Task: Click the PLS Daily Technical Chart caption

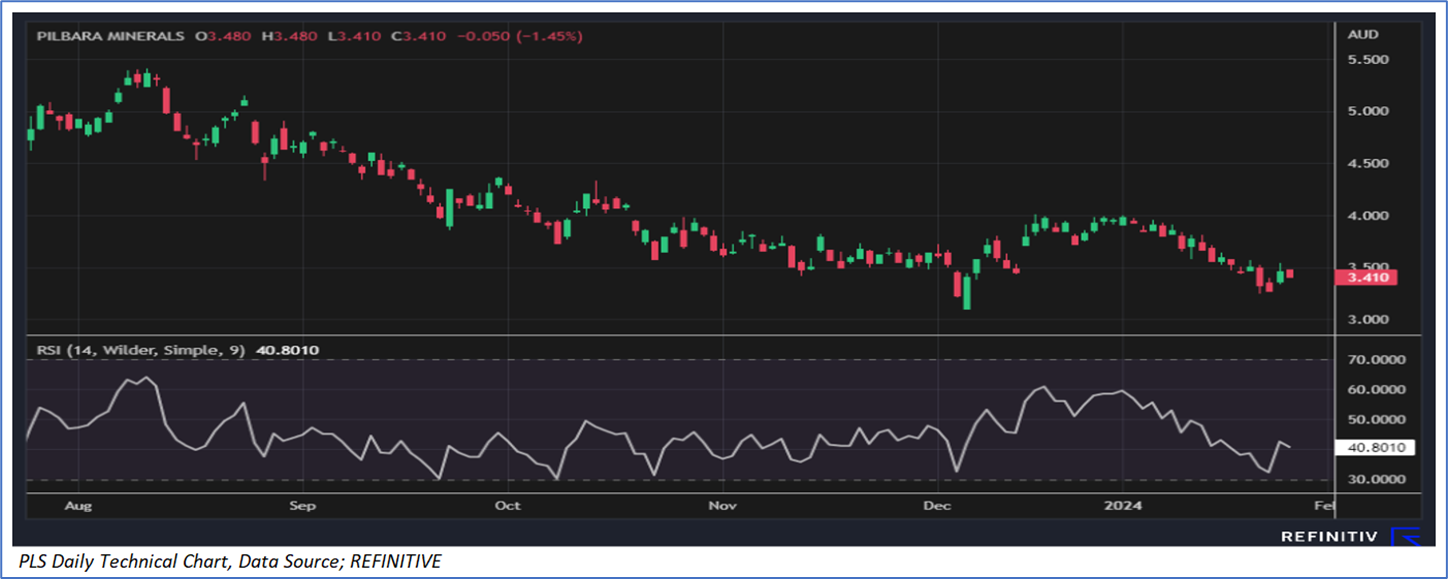Action: click(x=229, y=562)
